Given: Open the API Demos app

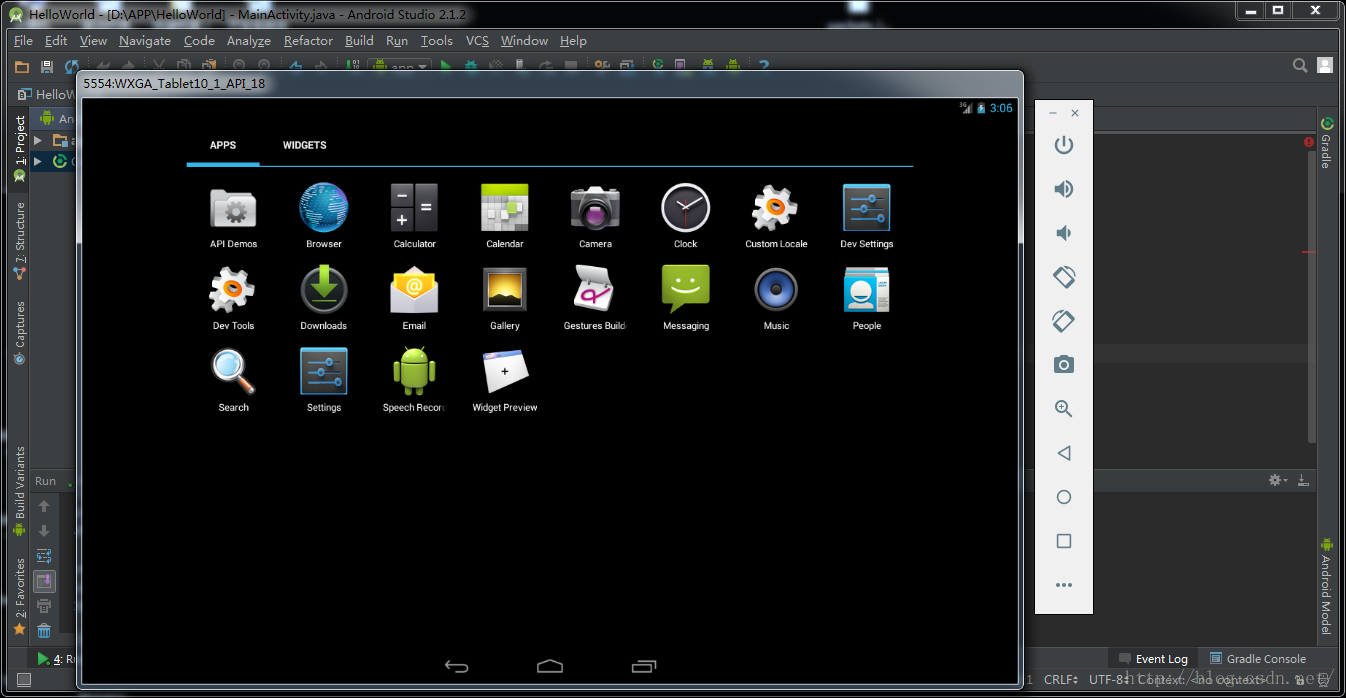Looking at the screenshot, I should coord(233,216).
